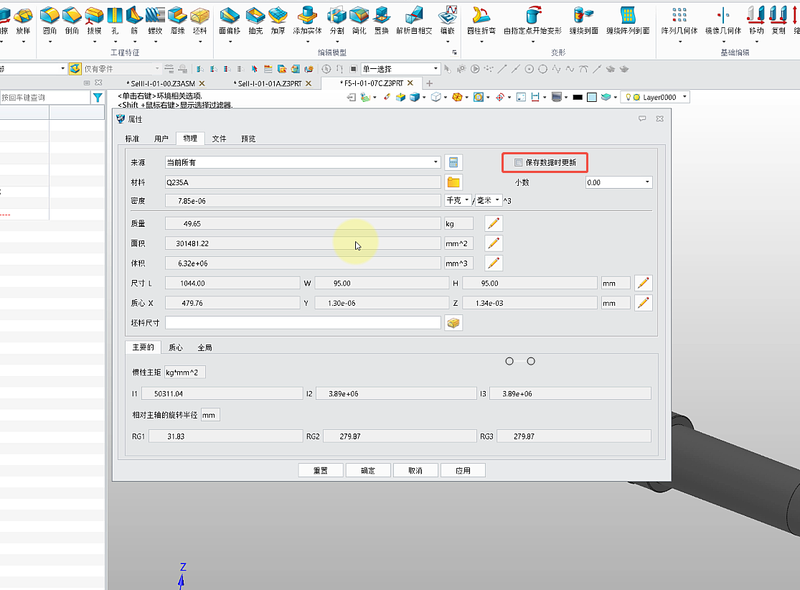Click the 应用 button

tap(462, 470)
